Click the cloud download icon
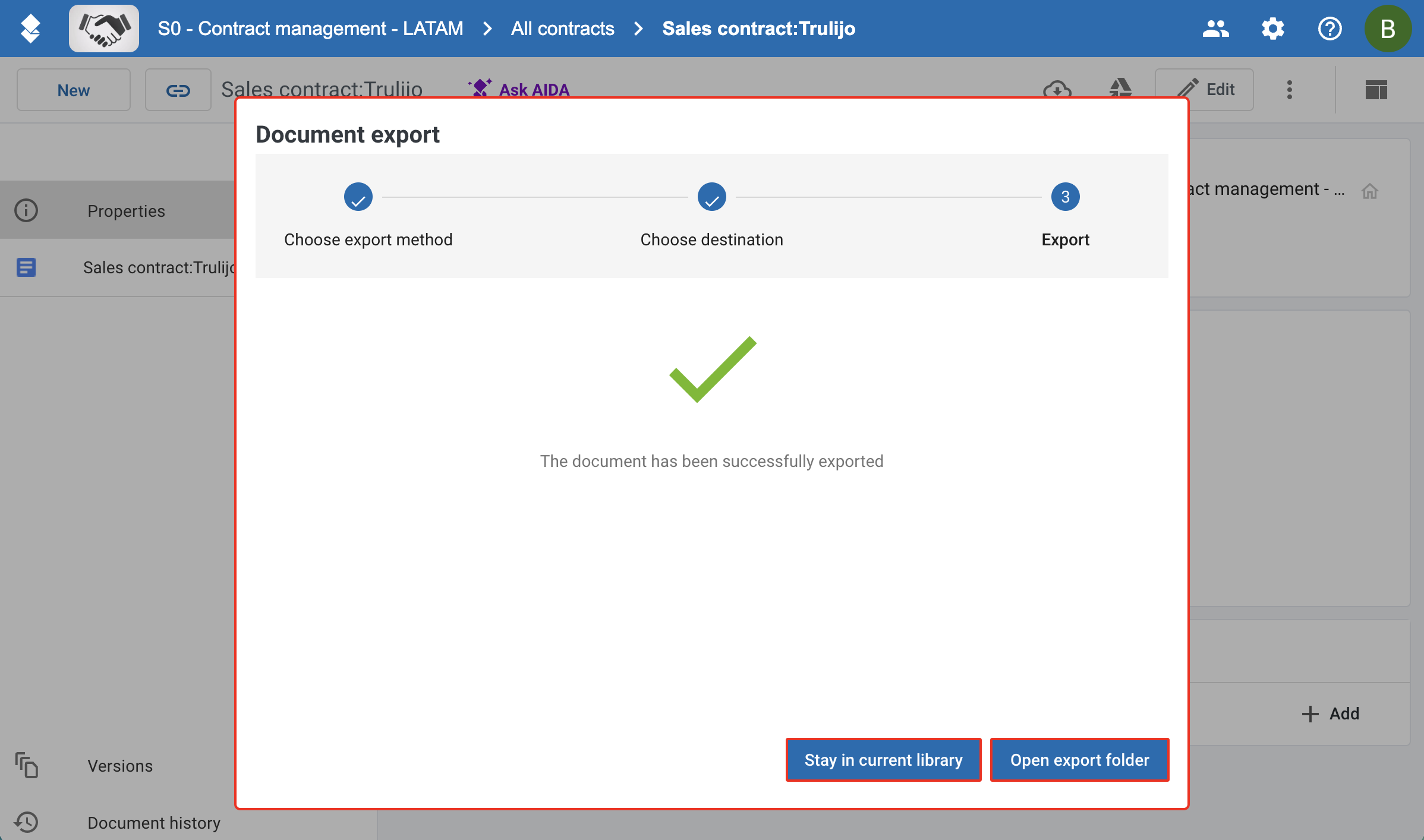 click(x=1057, y=90)
